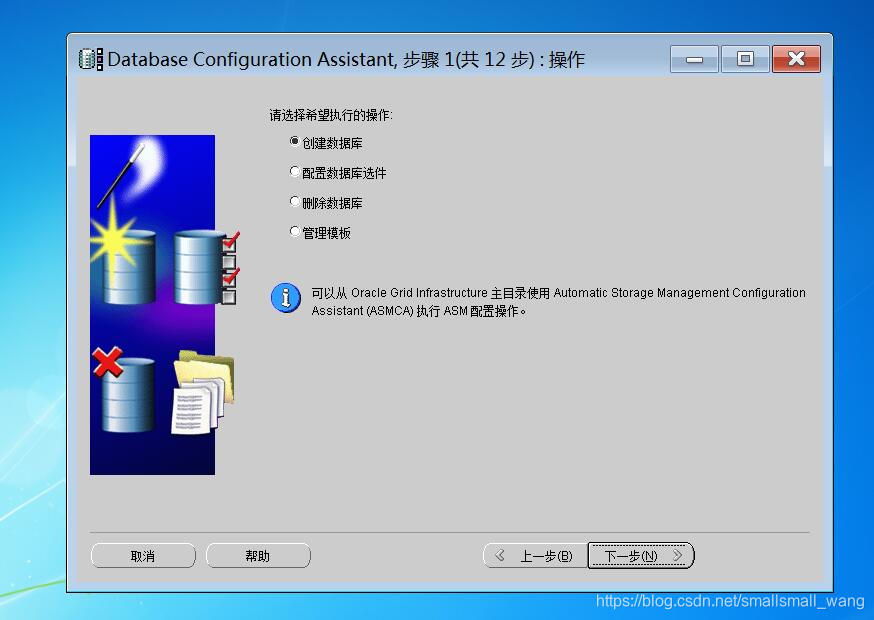This screenshot has height=620, width=874.
Task: Close the Database Configuration Assistant window
Action: coord(797,59)
